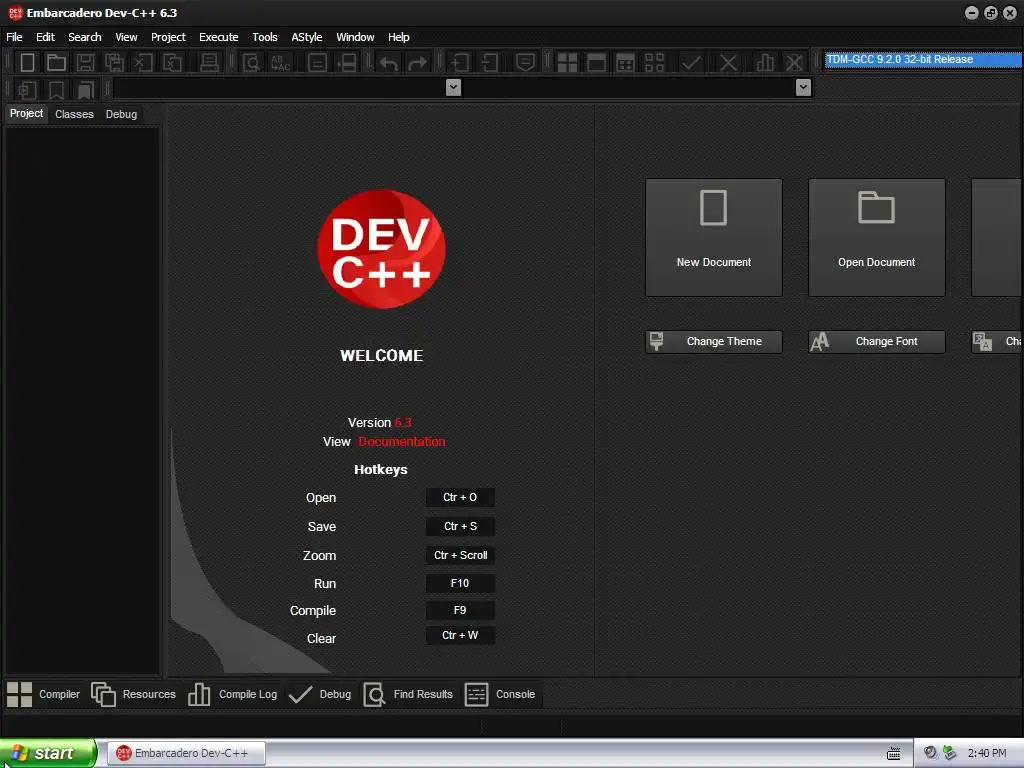Click the Windows start button

[x=48, y=753]
